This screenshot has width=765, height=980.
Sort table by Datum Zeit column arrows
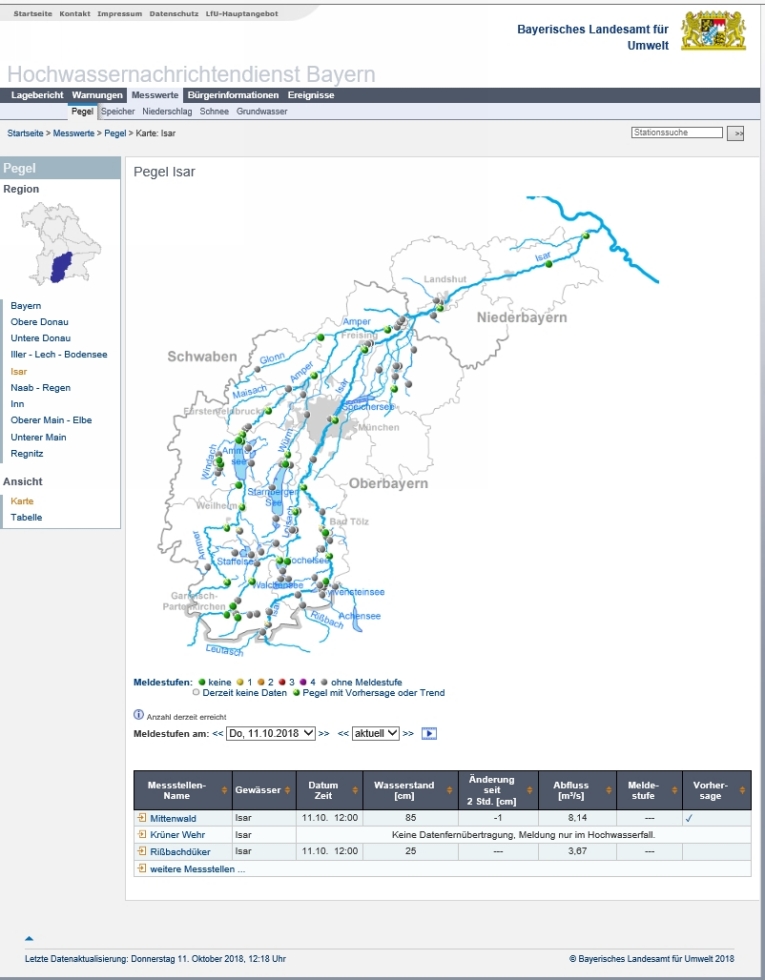[x=354, y=791]
